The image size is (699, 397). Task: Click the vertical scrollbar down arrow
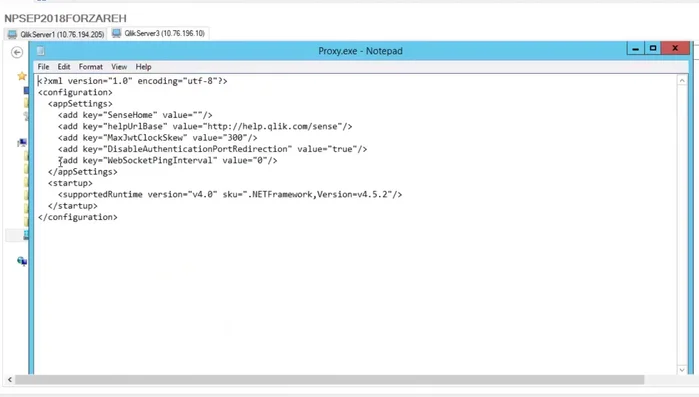click(x=682, y=370)
